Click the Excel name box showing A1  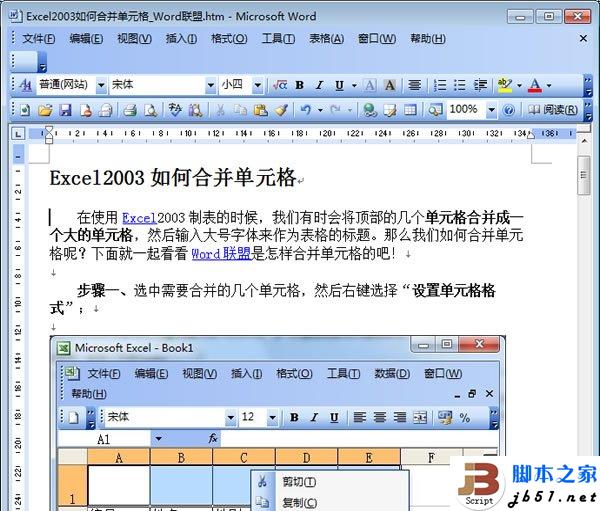pos(104,439)
